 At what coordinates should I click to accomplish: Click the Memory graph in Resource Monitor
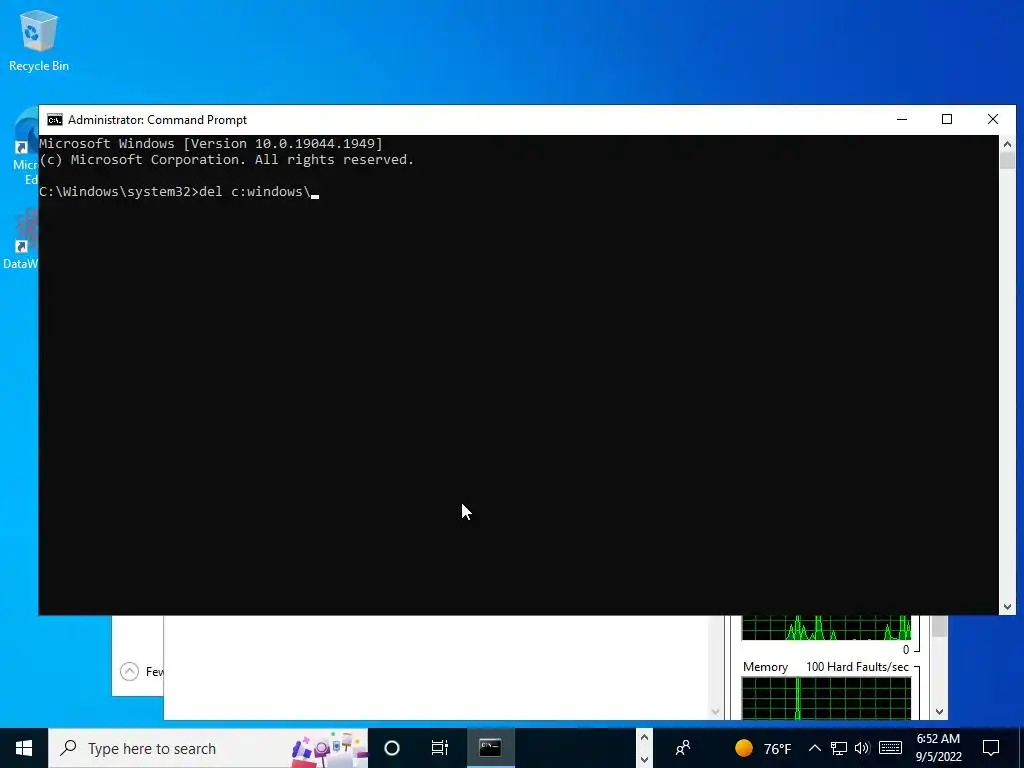tap(826, 698)
